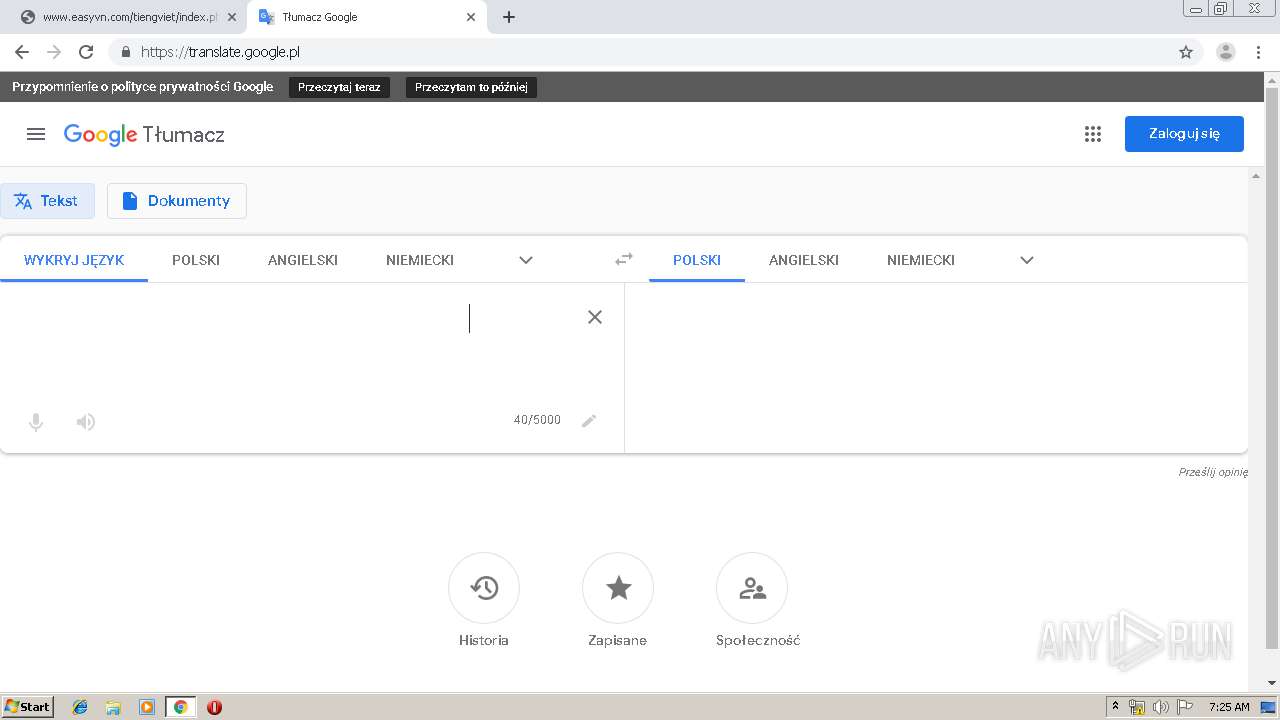Open the Historia history icon
Image resolution: width=1280 pixels, height=720 pixels.
click(484, 588)
